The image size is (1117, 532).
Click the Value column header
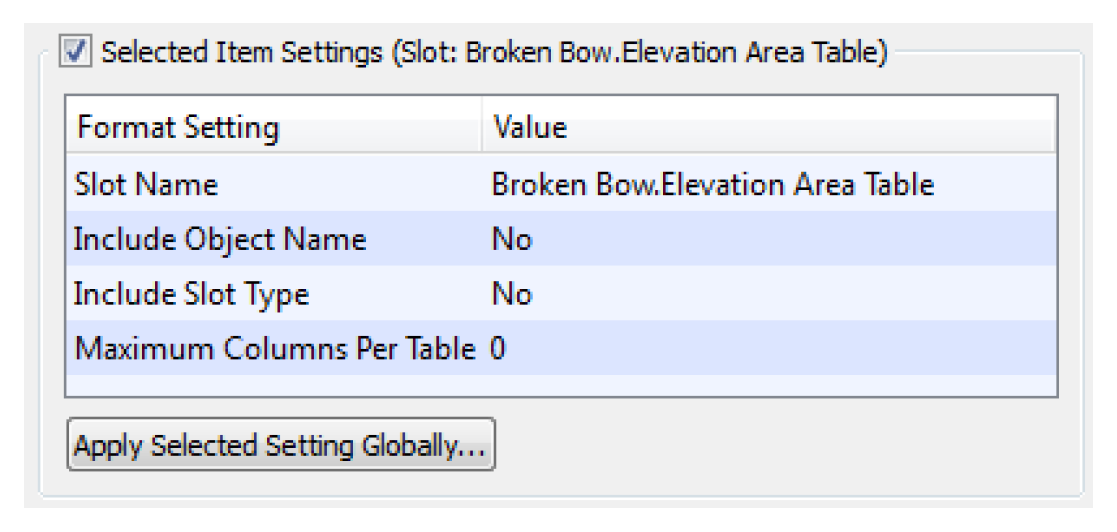point(530,128)
